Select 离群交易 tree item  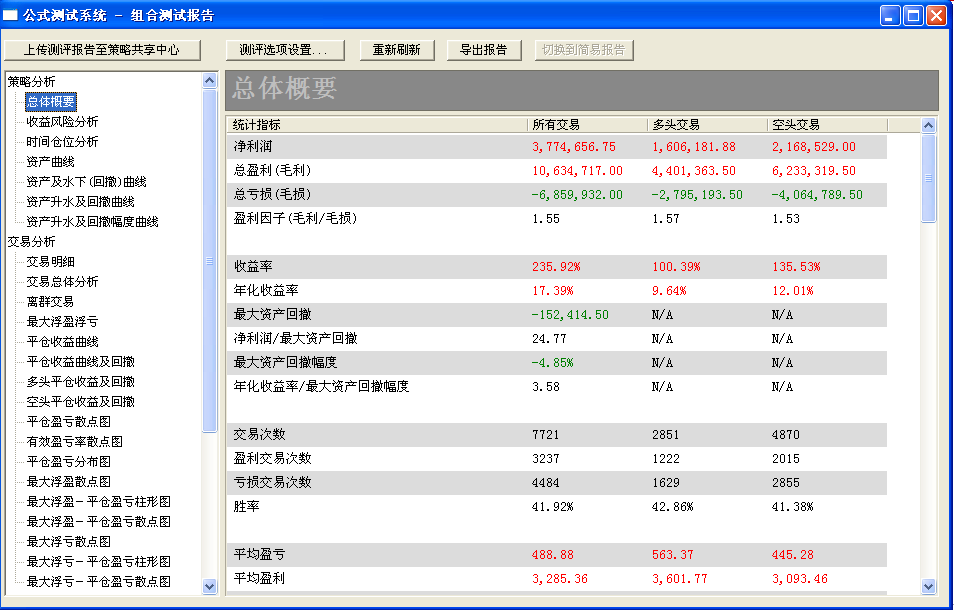(50, 302)
